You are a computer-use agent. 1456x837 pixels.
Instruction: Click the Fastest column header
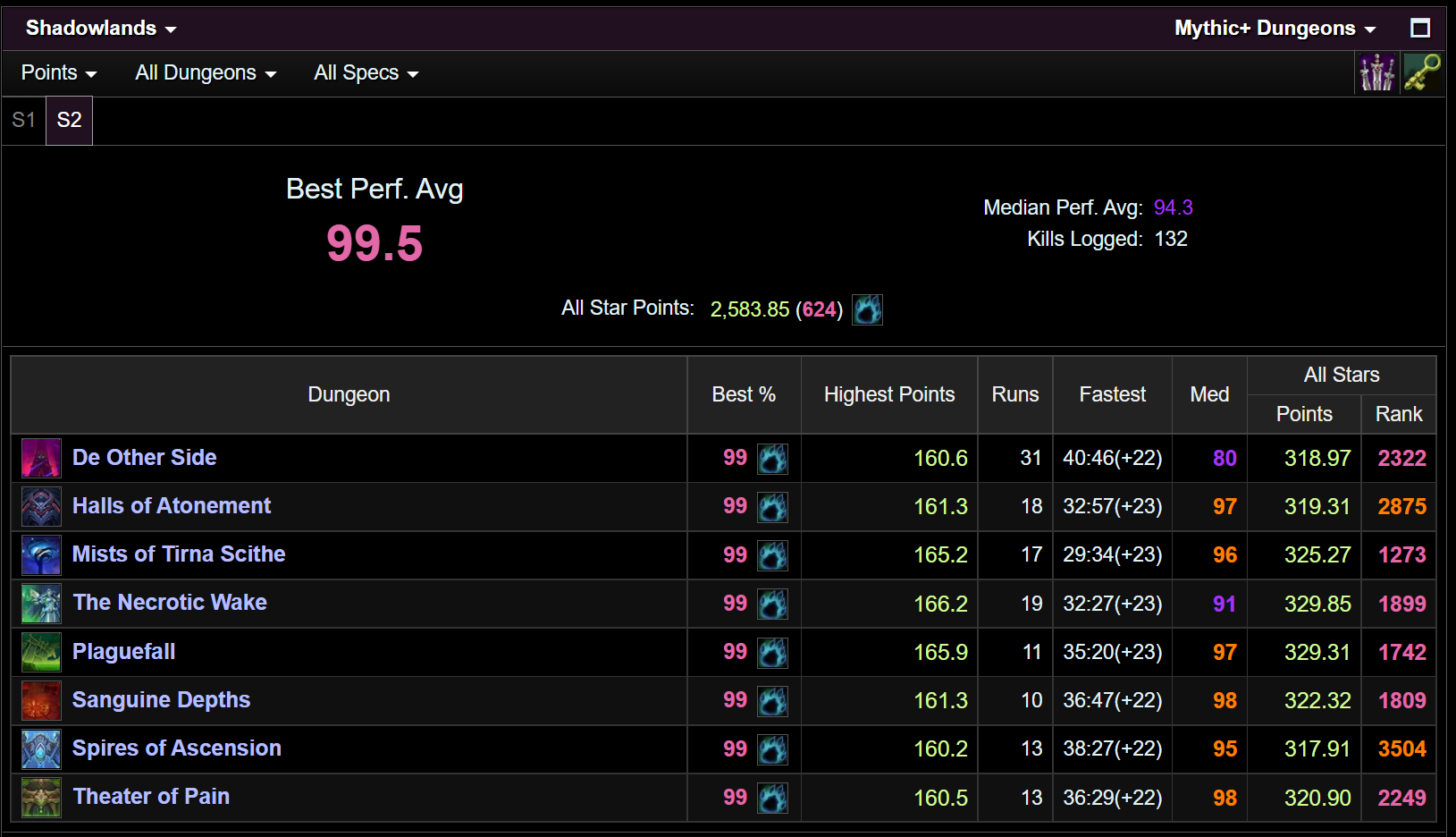click(x=1113, y=394)
